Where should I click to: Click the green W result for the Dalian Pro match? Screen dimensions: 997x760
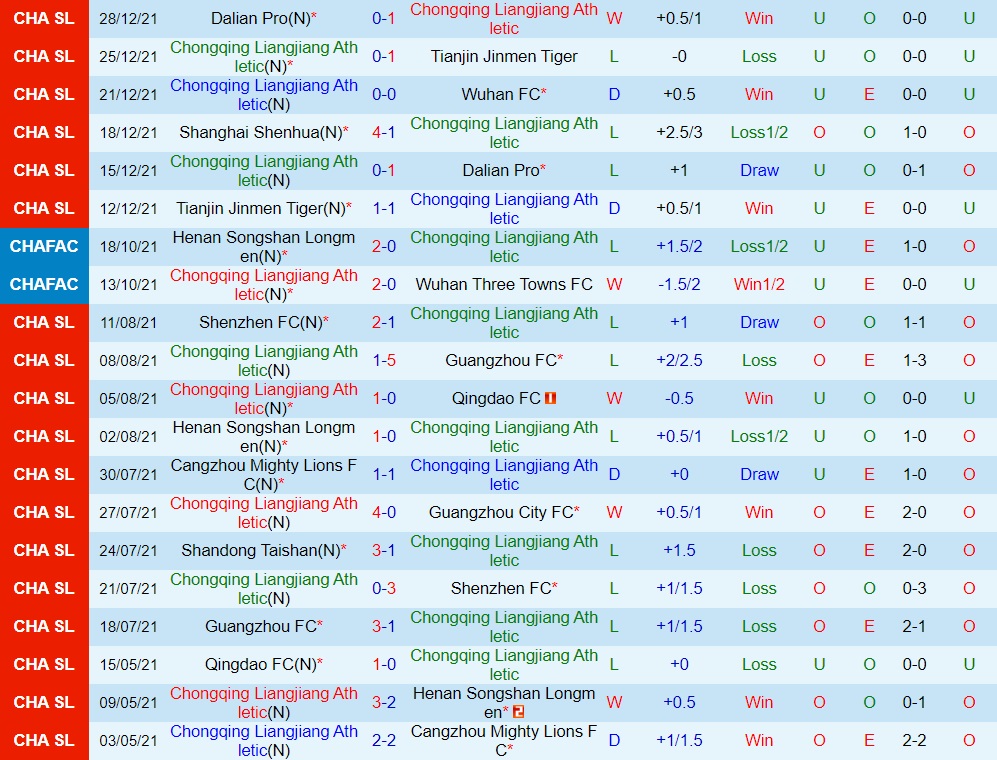(x=613, y=18)
